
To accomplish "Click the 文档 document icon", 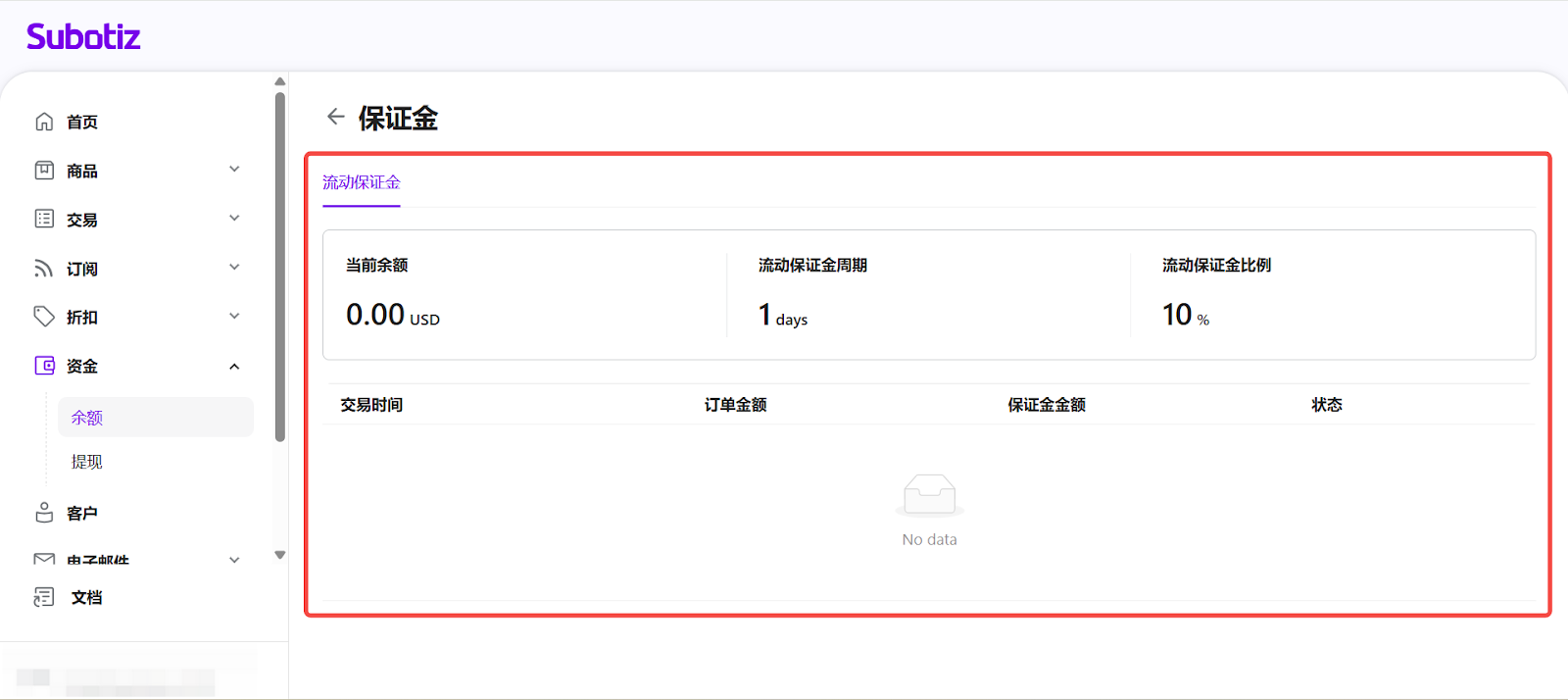I will (44, 597).
